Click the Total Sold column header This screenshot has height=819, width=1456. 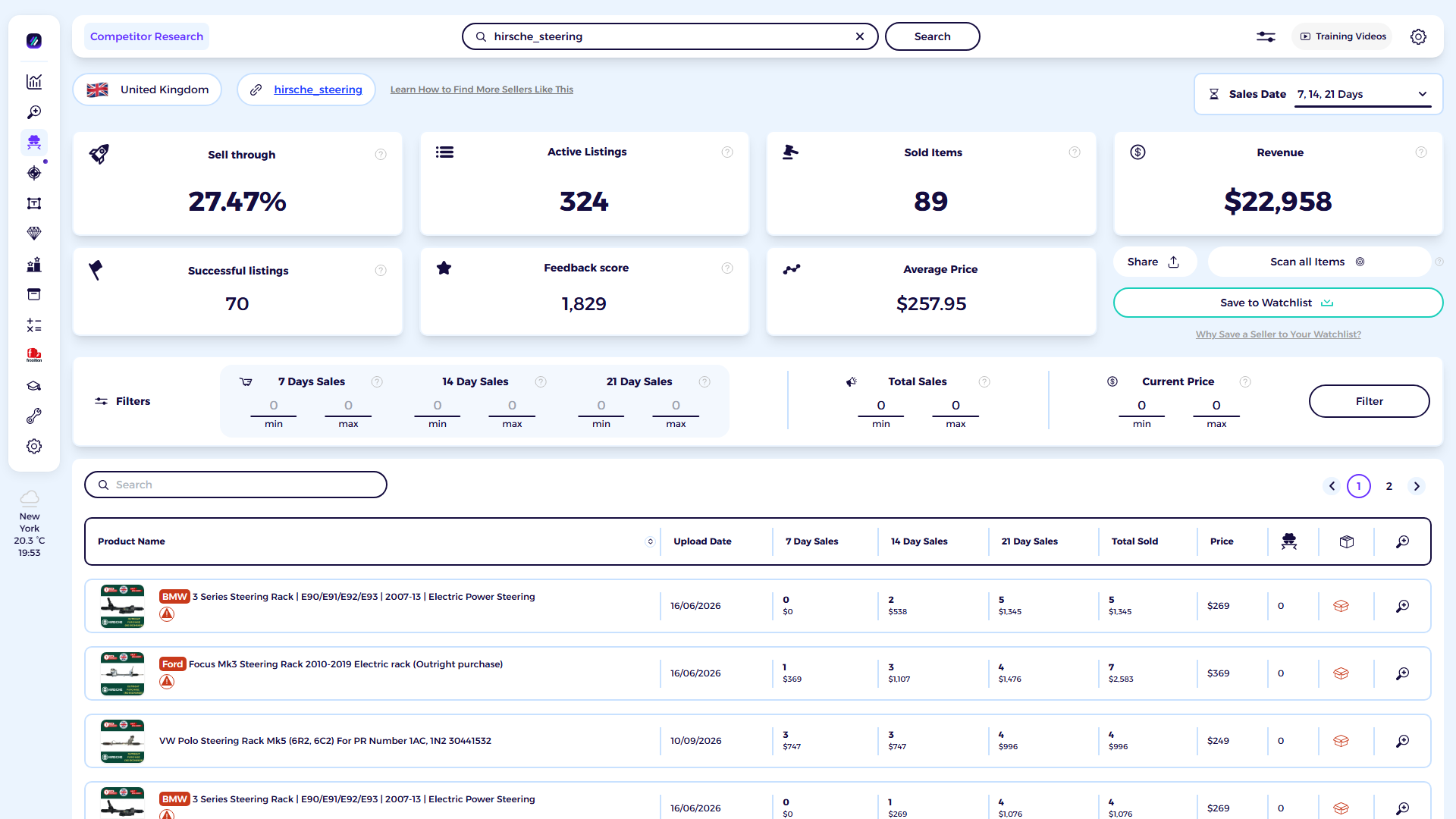[1134, 541]
